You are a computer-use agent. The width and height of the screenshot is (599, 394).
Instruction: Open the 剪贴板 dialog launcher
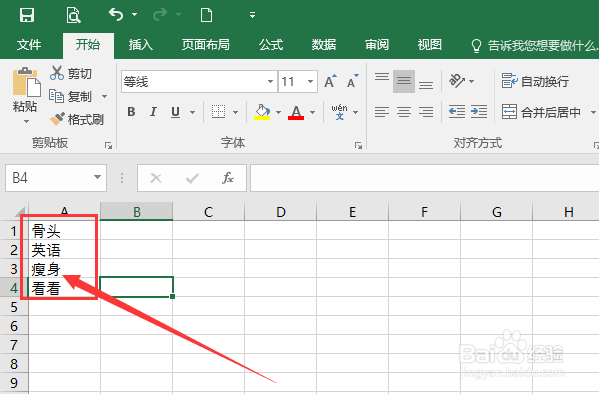(x=108, y=145)
